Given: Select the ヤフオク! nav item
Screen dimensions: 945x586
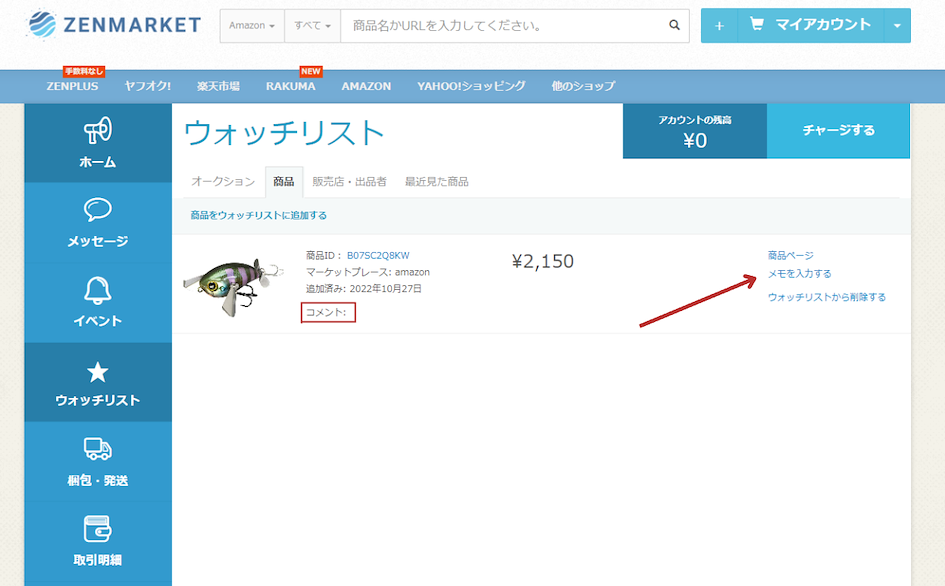Looking at the screenshot, I should click(x=148, y=86).
